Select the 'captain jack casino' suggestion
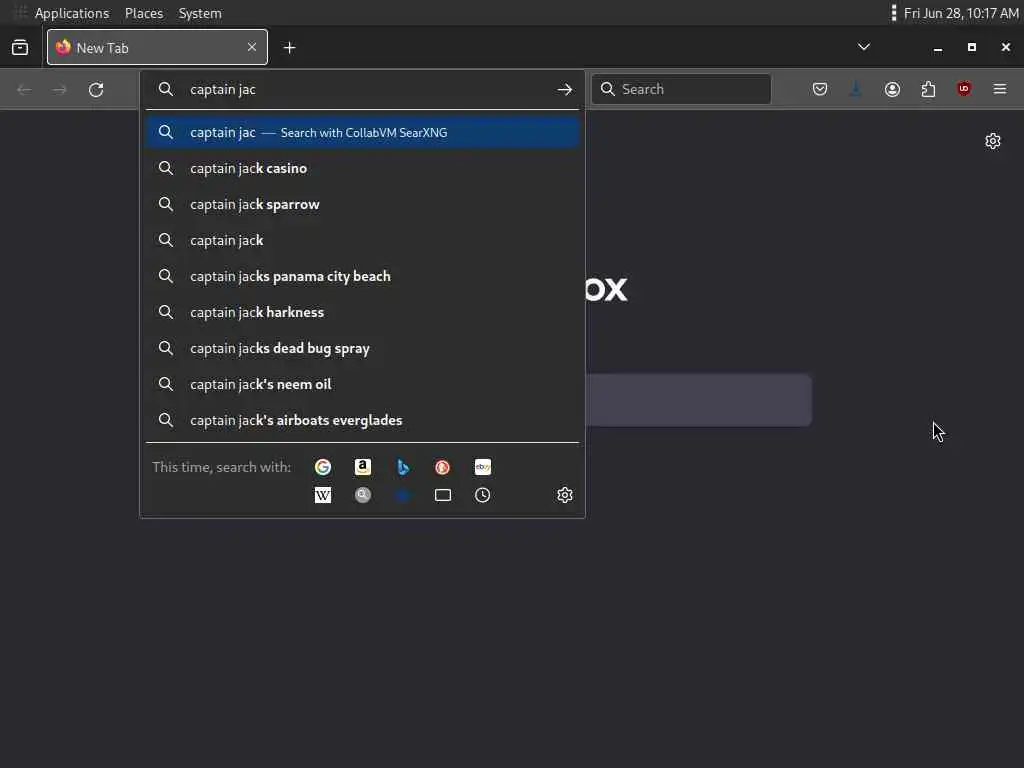The image size is (1024, 768). (x=362, y=168)
